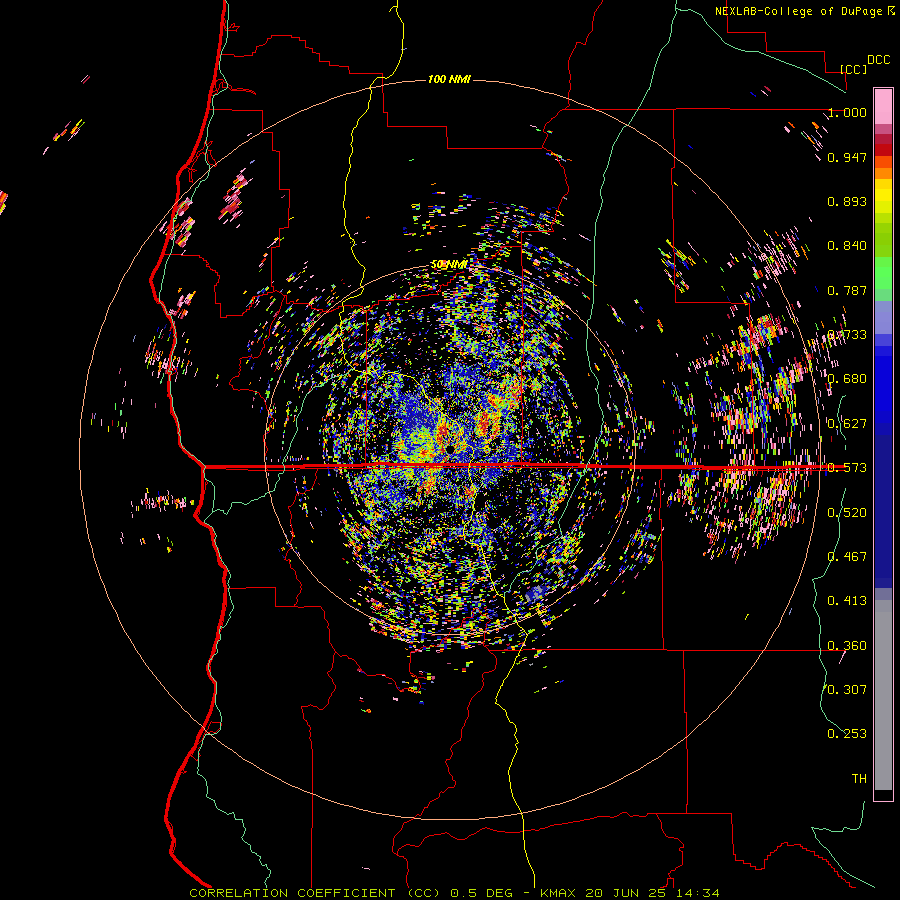Click the [CC] label above color bar
Screen dimensions: 900x900
[854, 69]
